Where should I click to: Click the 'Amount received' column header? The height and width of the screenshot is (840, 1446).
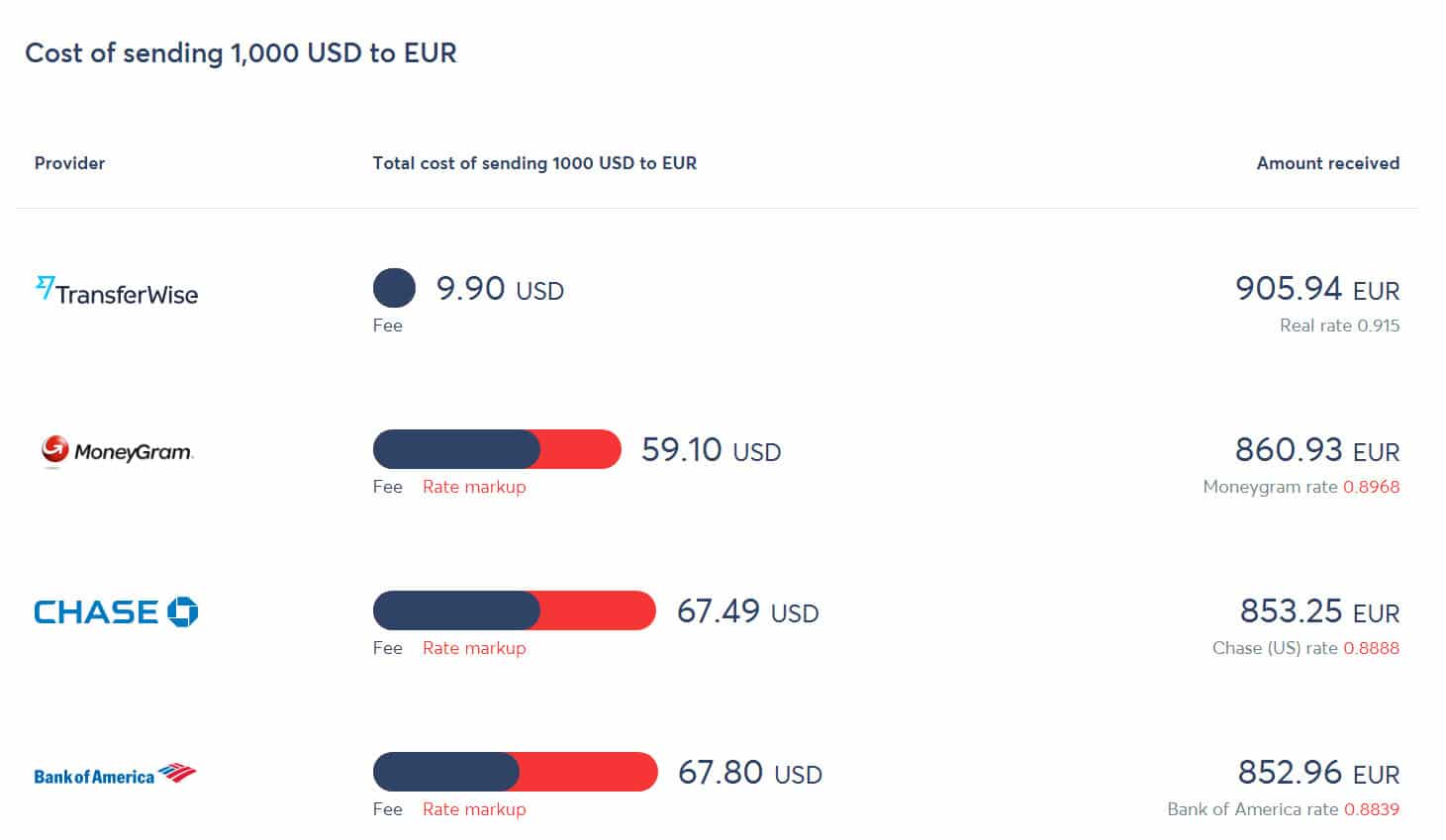coord(1327,163)
